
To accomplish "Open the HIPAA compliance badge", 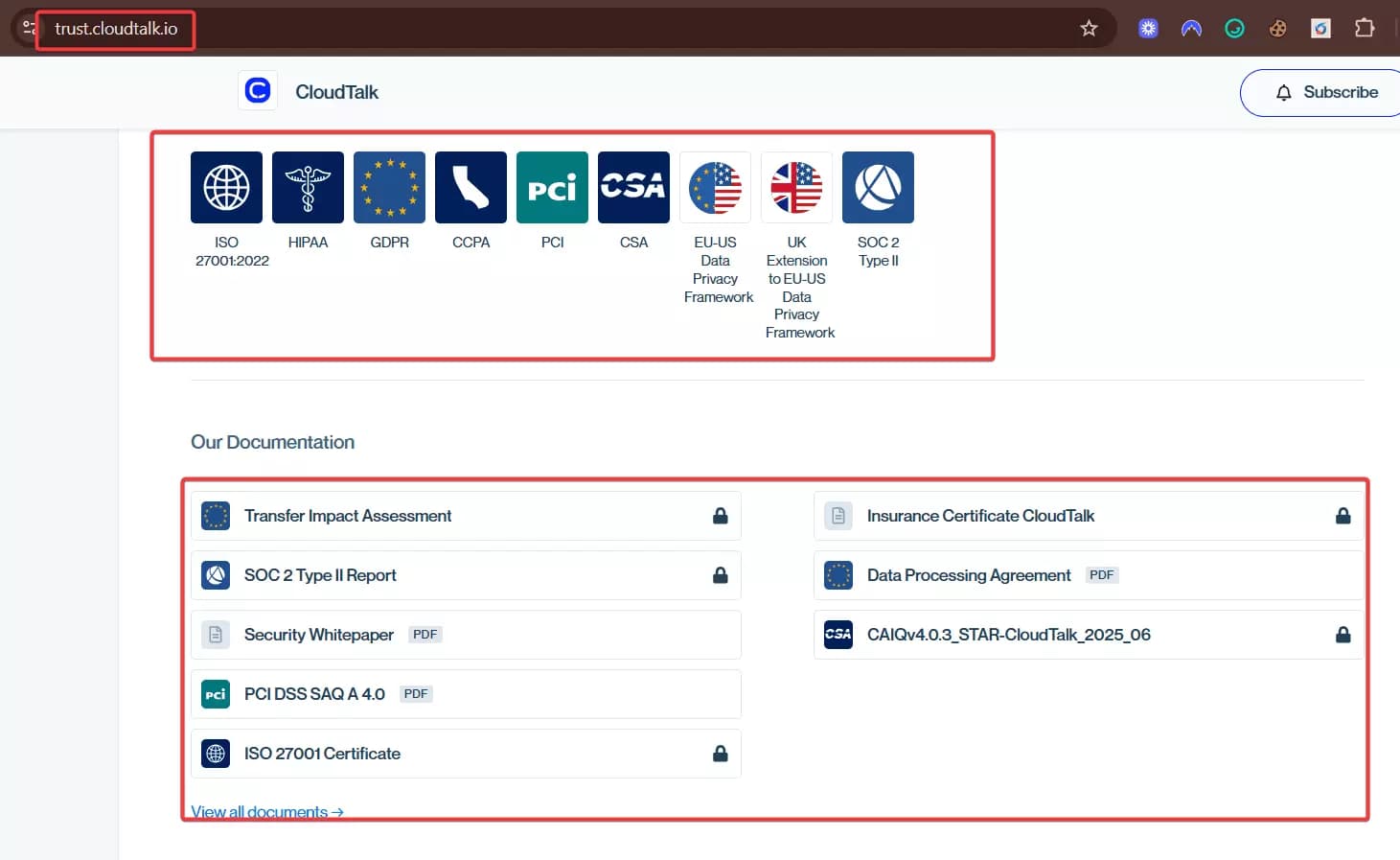I will coord(308,187).
